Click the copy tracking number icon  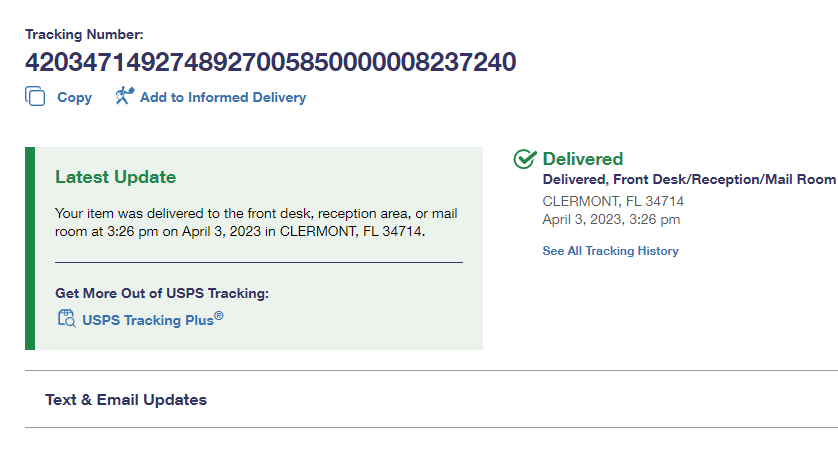pos(35,97)
